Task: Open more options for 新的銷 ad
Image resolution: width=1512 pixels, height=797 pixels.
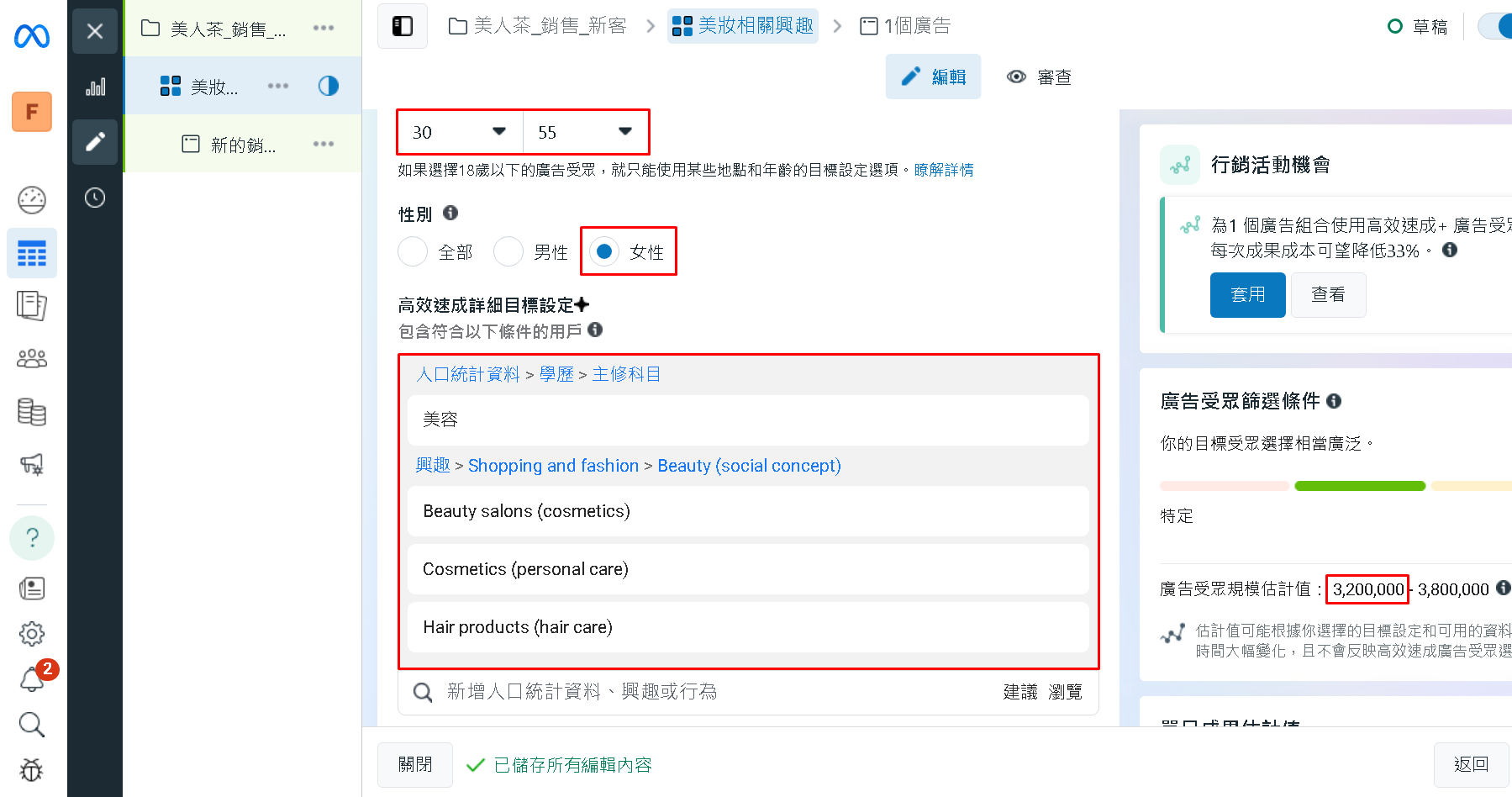Action: [x=324, y=144]
